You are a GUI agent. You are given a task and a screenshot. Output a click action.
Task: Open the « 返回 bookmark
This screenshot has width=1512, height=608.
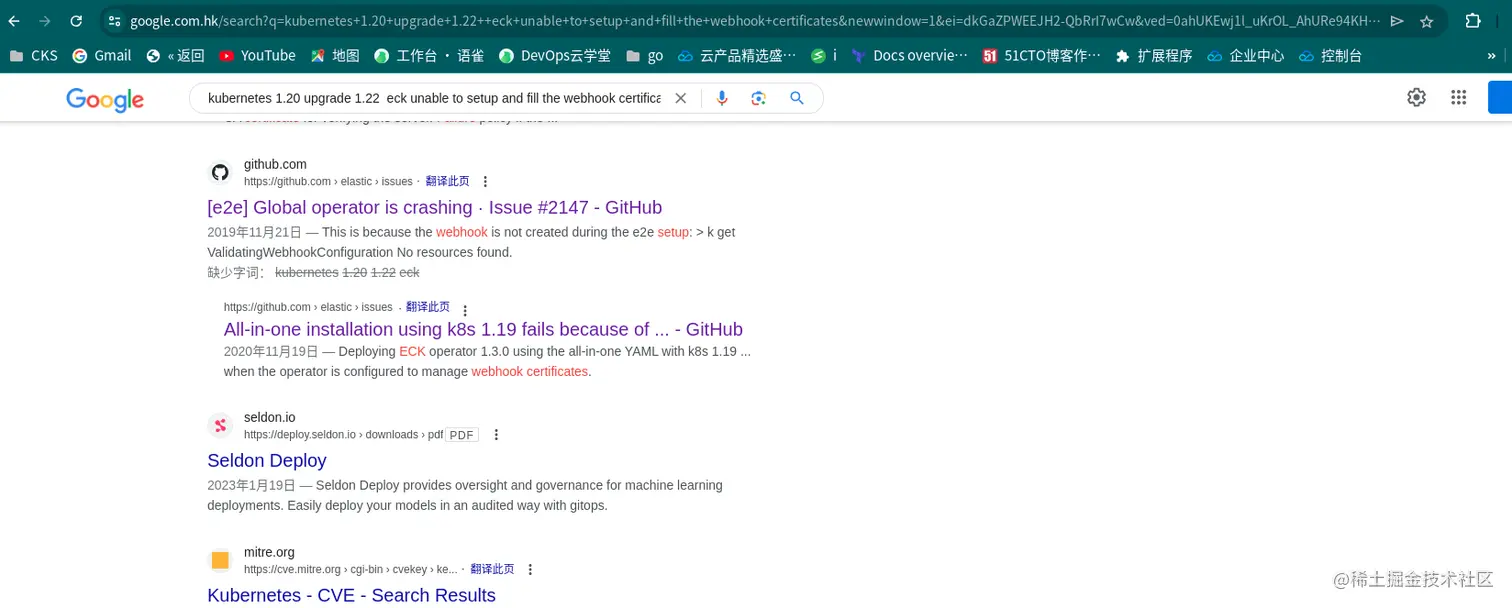[175, 56]
